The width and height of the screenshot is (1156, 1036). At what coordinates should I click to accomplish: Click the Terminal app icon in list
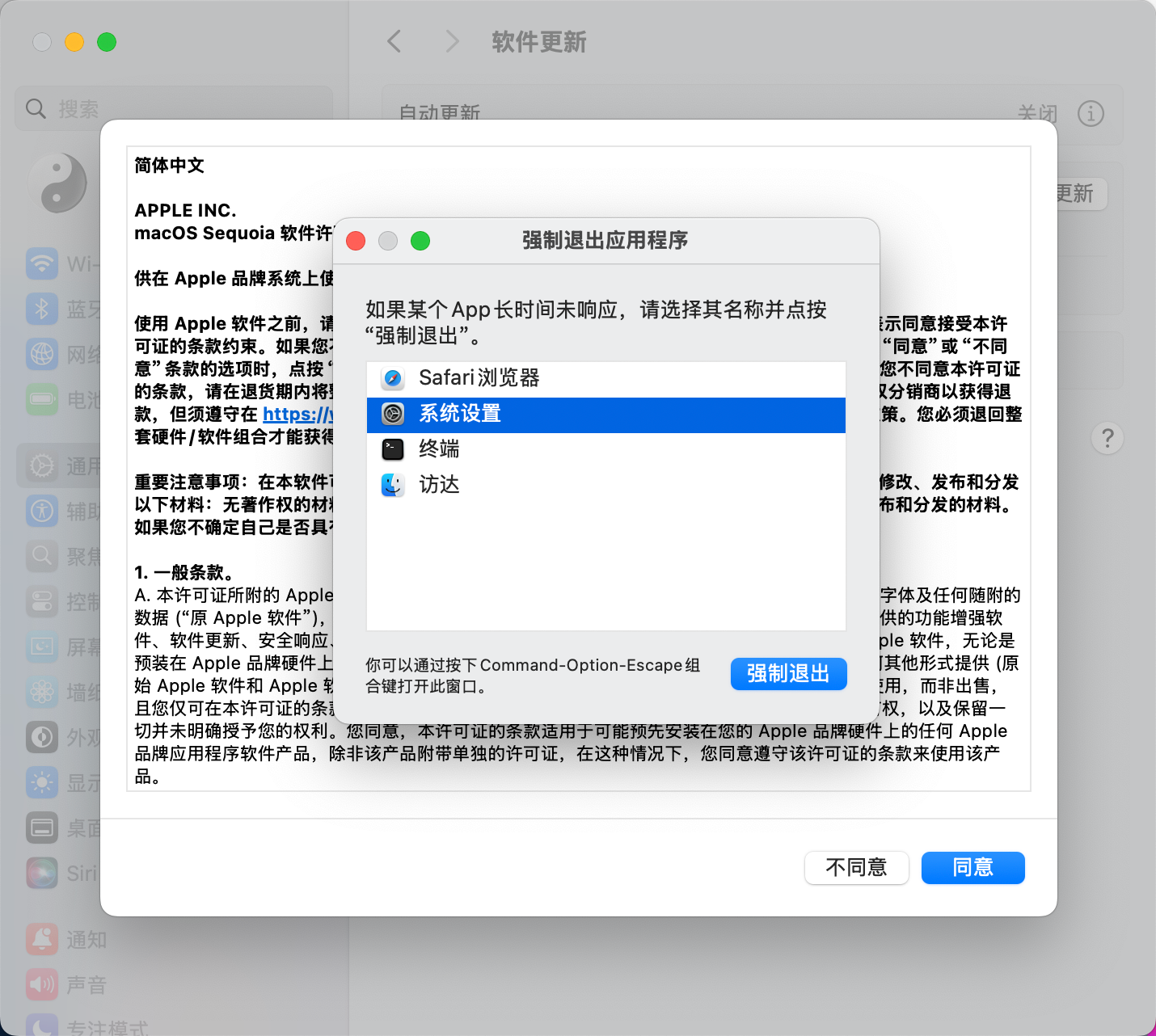click(393, 449)
